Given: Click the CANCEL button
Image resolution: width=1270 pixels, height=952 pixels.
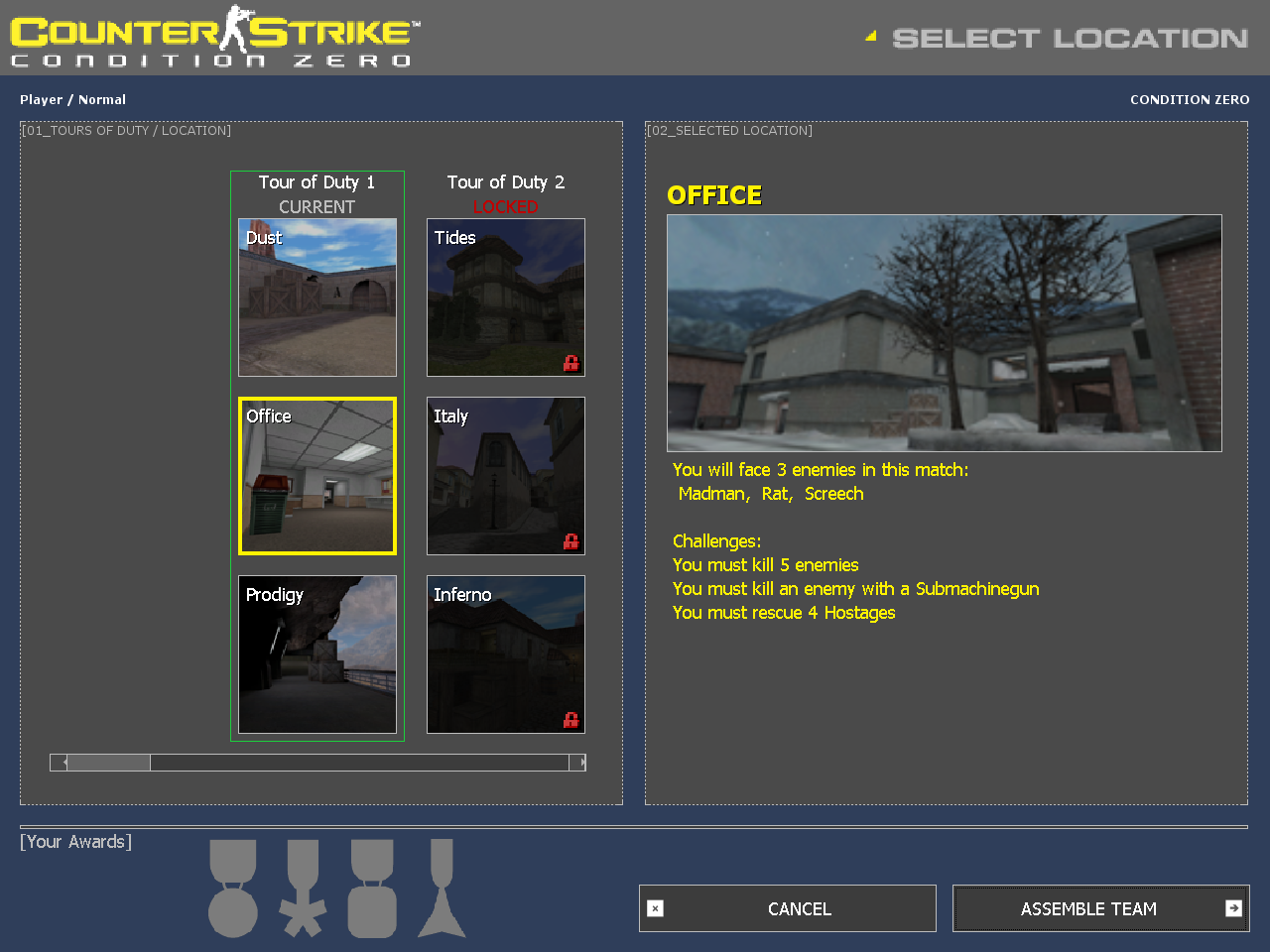Looking at the screenshot, I should pyautogui.click(x=788, y=908).
